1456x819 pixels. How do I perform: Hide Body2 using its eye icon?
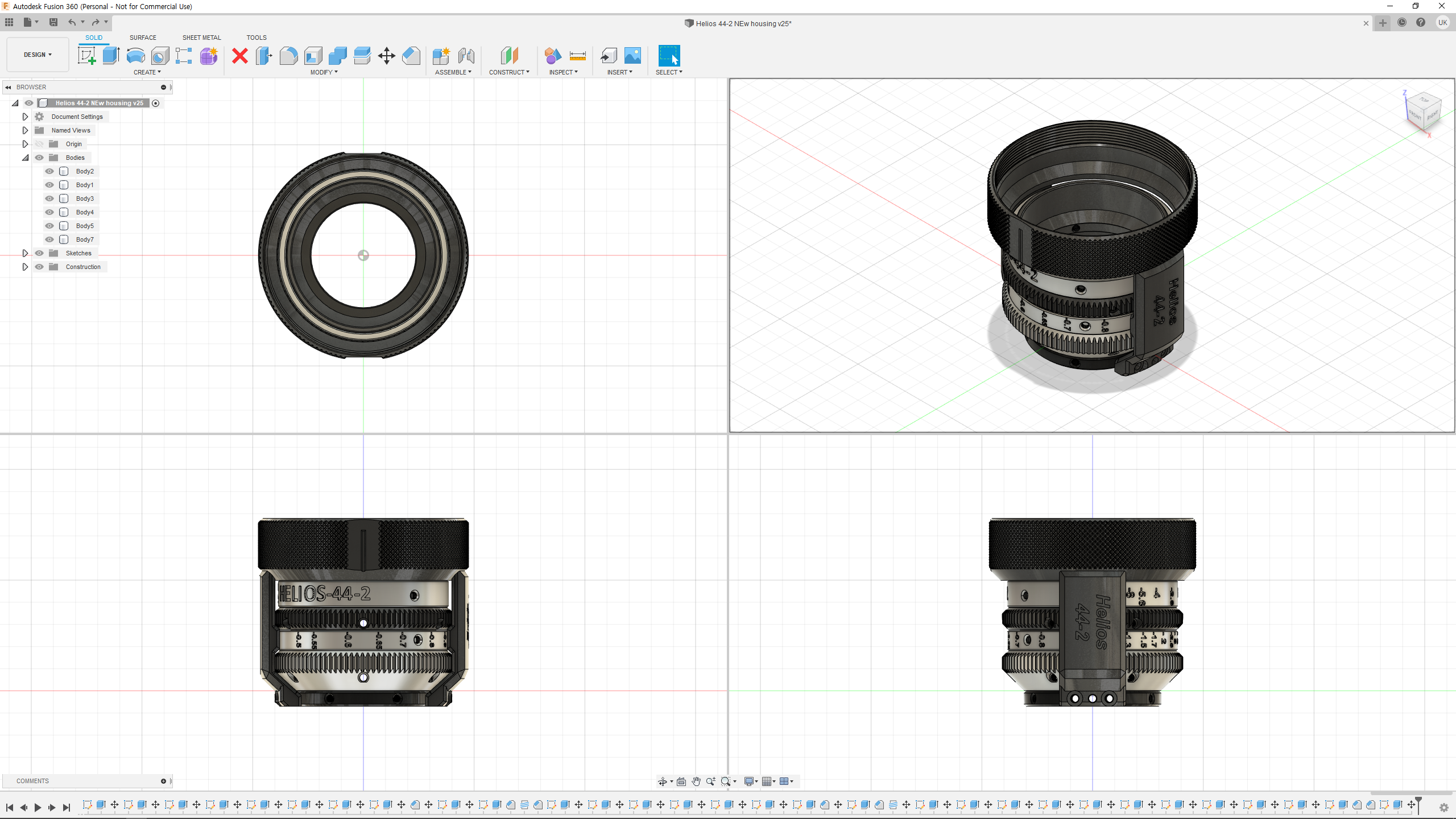coord(49,171)
